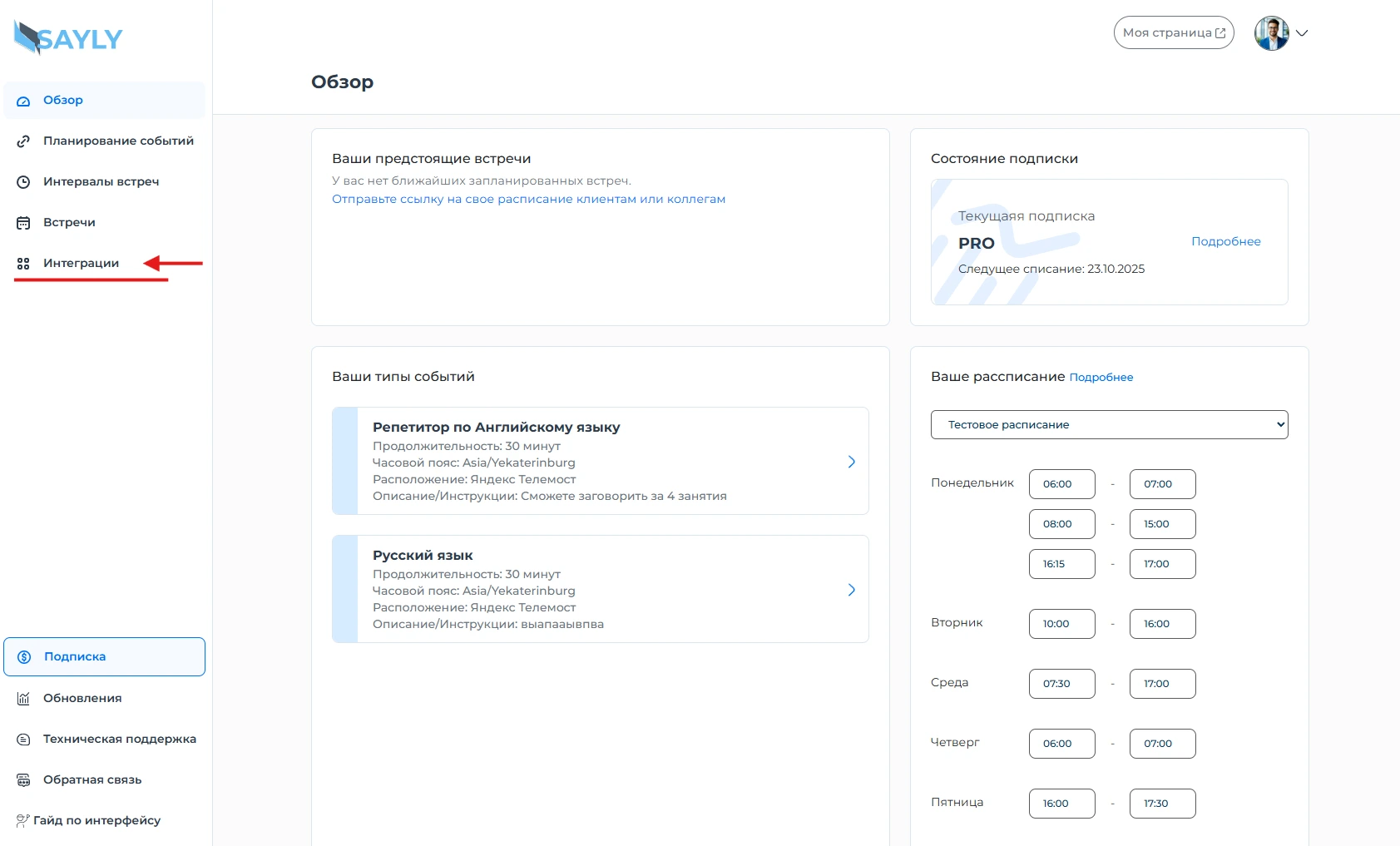This screenshot has height=846, width=1400.
Task: Click the Обновления chart icon
Action: [x=23, y=699]
